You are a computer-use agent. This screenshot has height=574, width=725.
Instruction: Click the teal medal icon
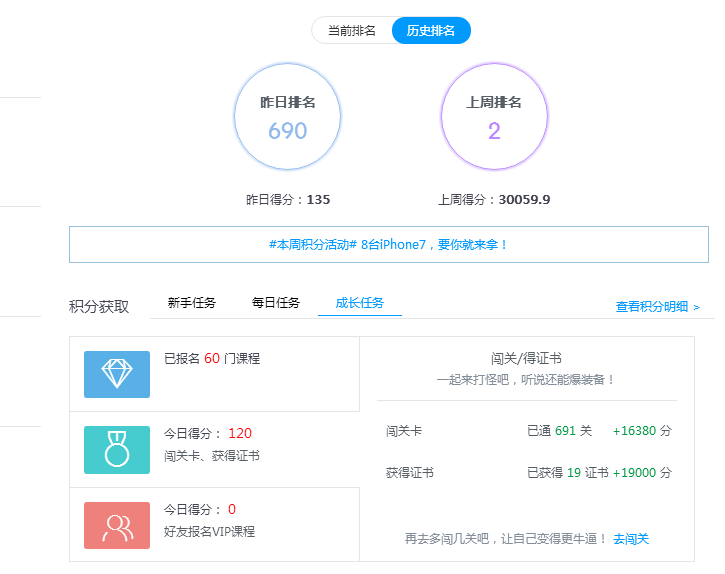point(117,450)
